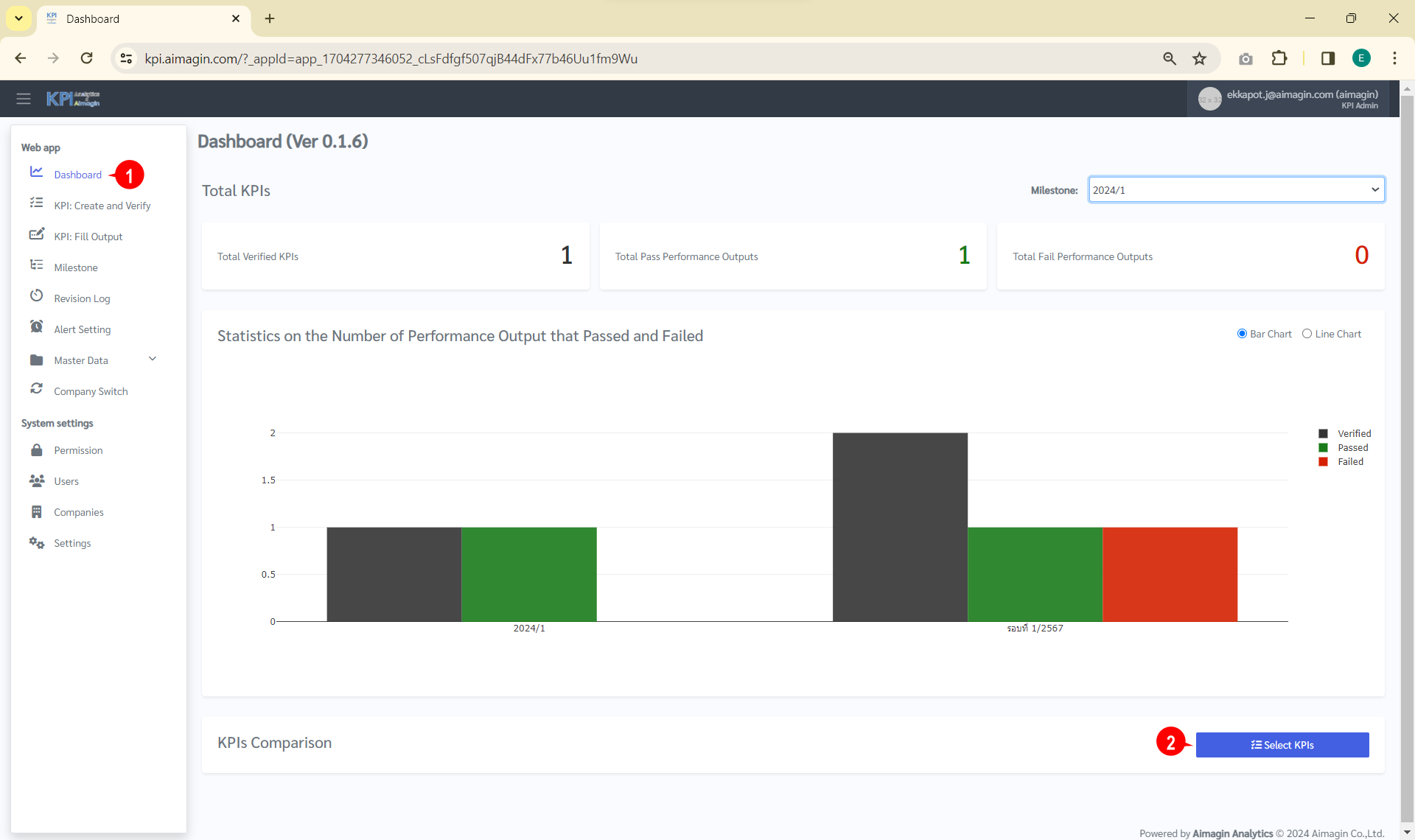Click the Settings gears icon
The height and width of the screenshot is (840, 1415).
[36, 542]
